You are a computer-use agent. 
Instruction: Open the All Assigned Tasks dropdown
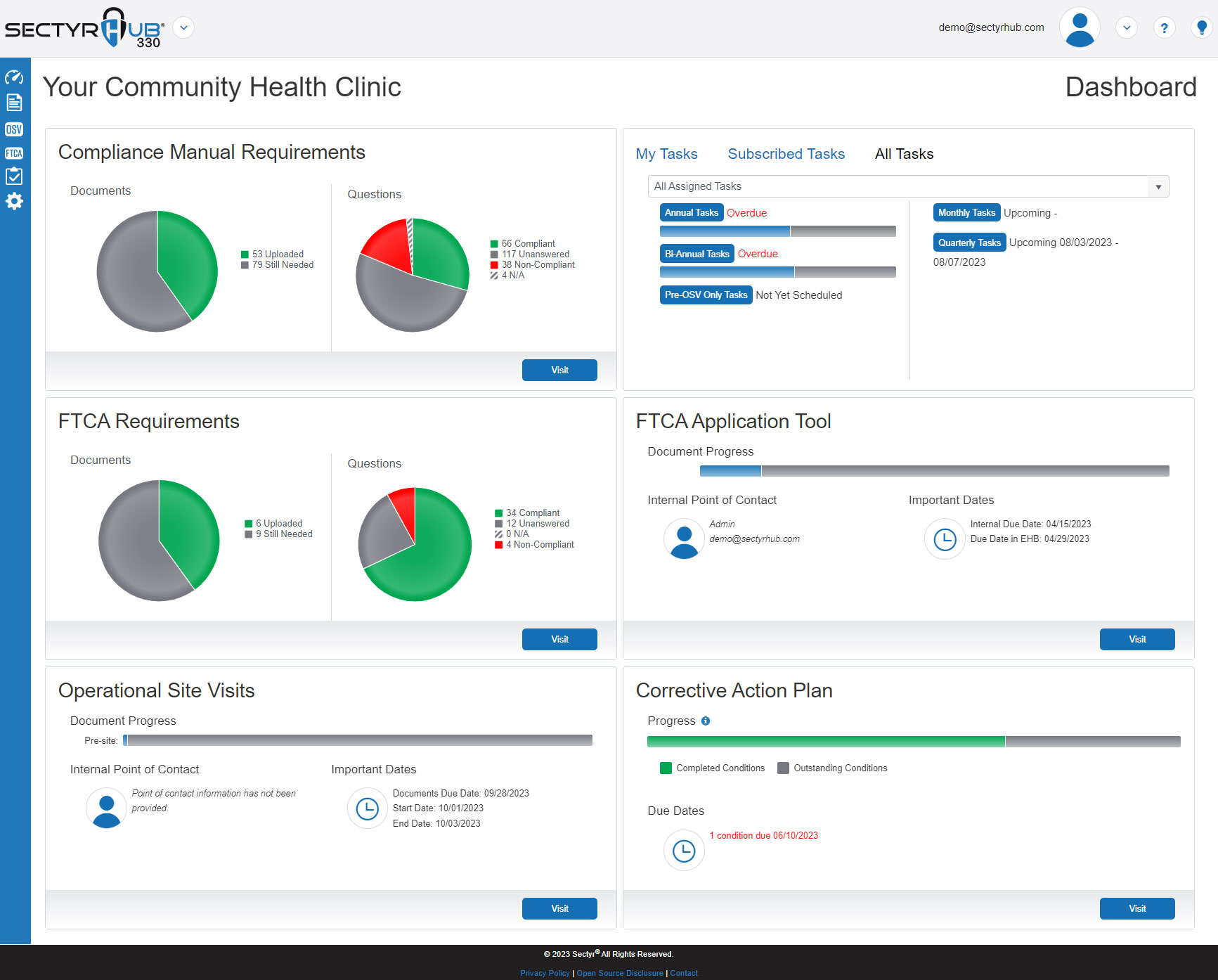[908, 186]
